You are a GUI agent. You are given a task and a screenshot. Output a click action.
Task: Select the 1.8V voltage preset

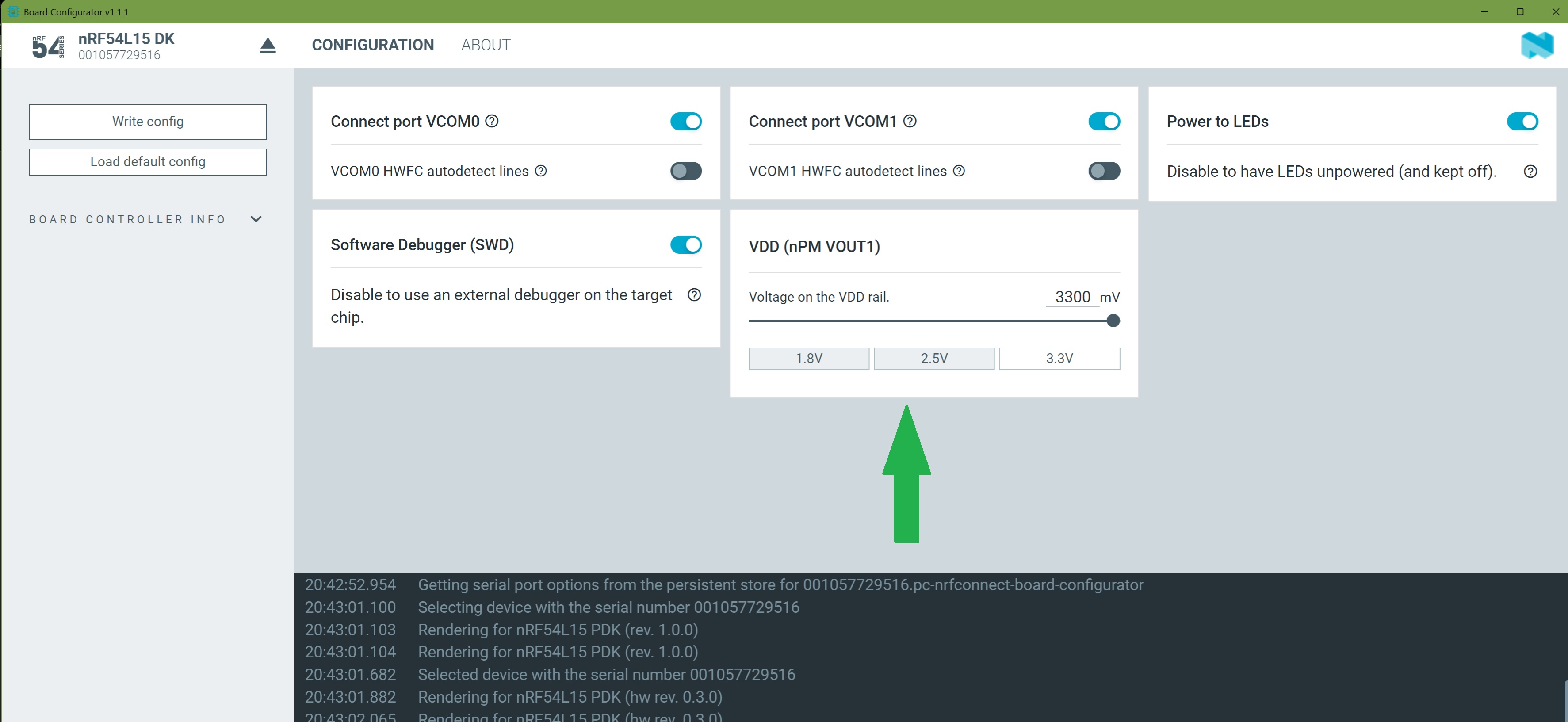[808, 359]
